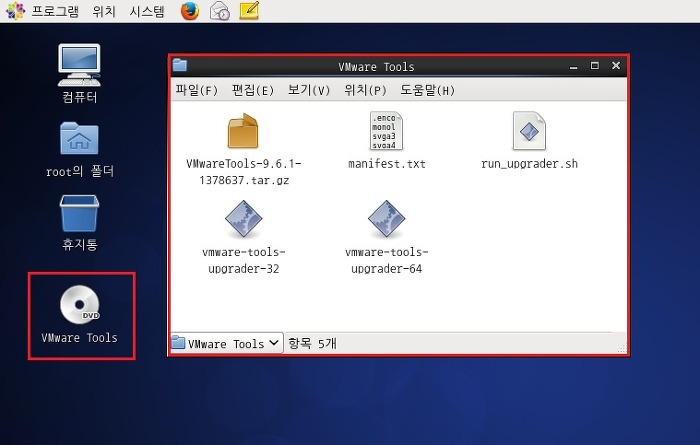Click the vmware-tools-upgrader-32 file name label
This screenshot has height=445, width=700.
pyautogui.click(x=244, y=260)
